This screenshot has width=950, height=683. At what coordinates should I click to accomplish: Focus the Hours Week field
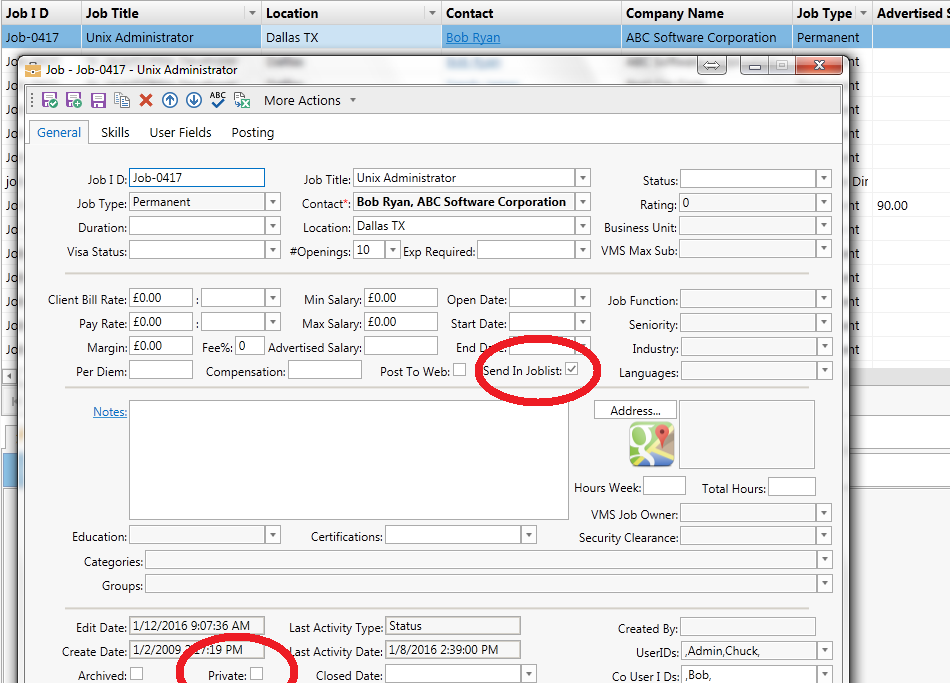pyautogui.click(x=664, y=486)
